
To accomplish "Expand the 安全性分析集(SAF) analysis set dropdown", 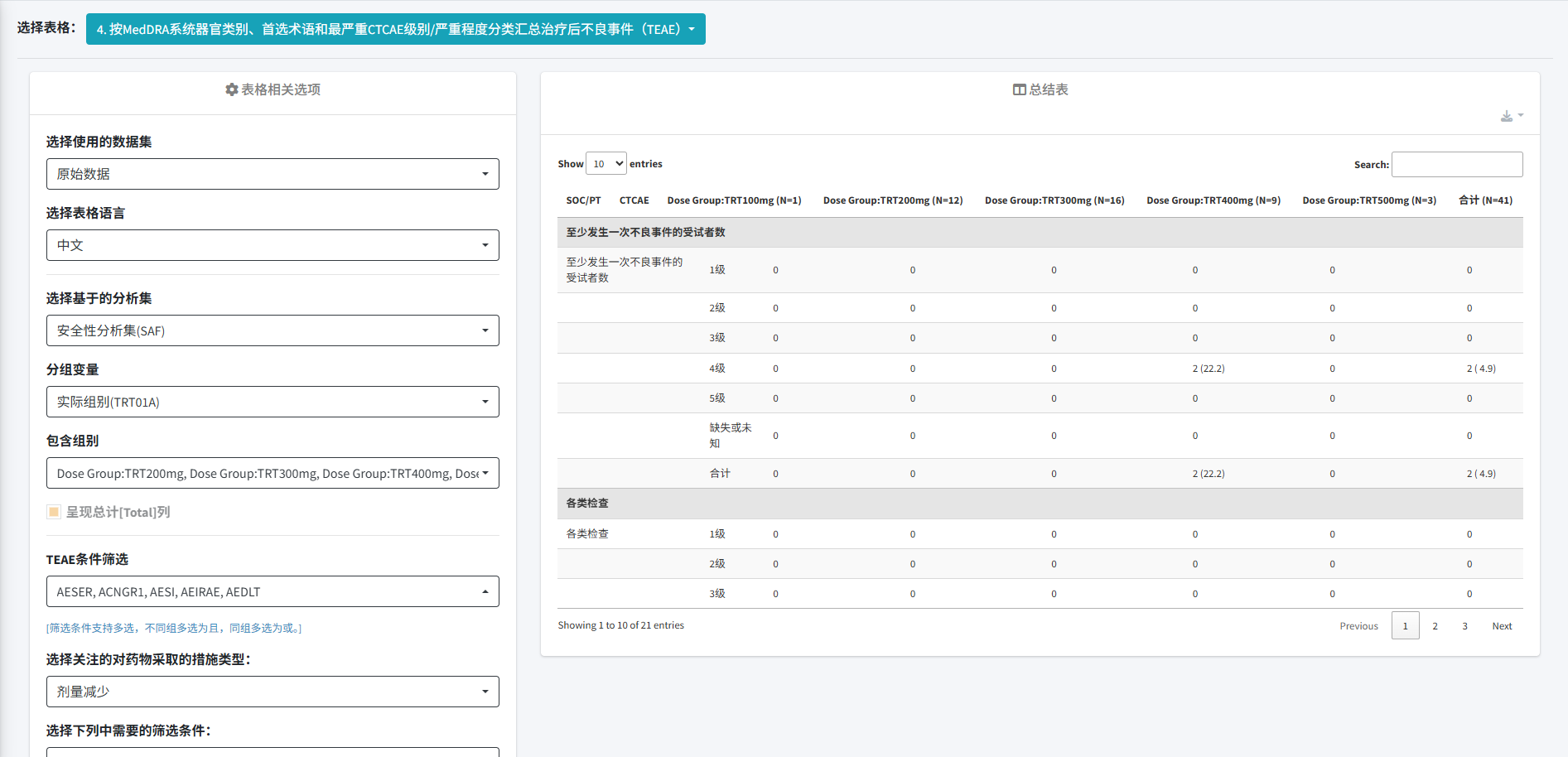I will point(273,330).
